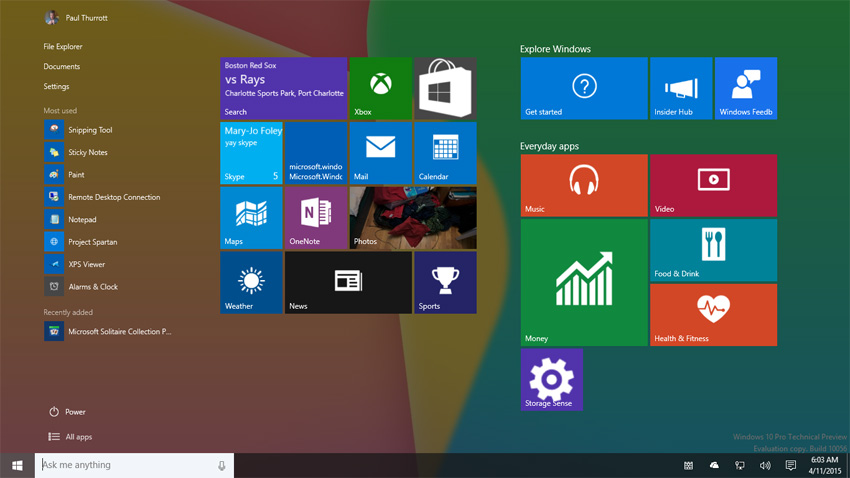
Task: Open Settings link
Action: (x=56, y=86)
